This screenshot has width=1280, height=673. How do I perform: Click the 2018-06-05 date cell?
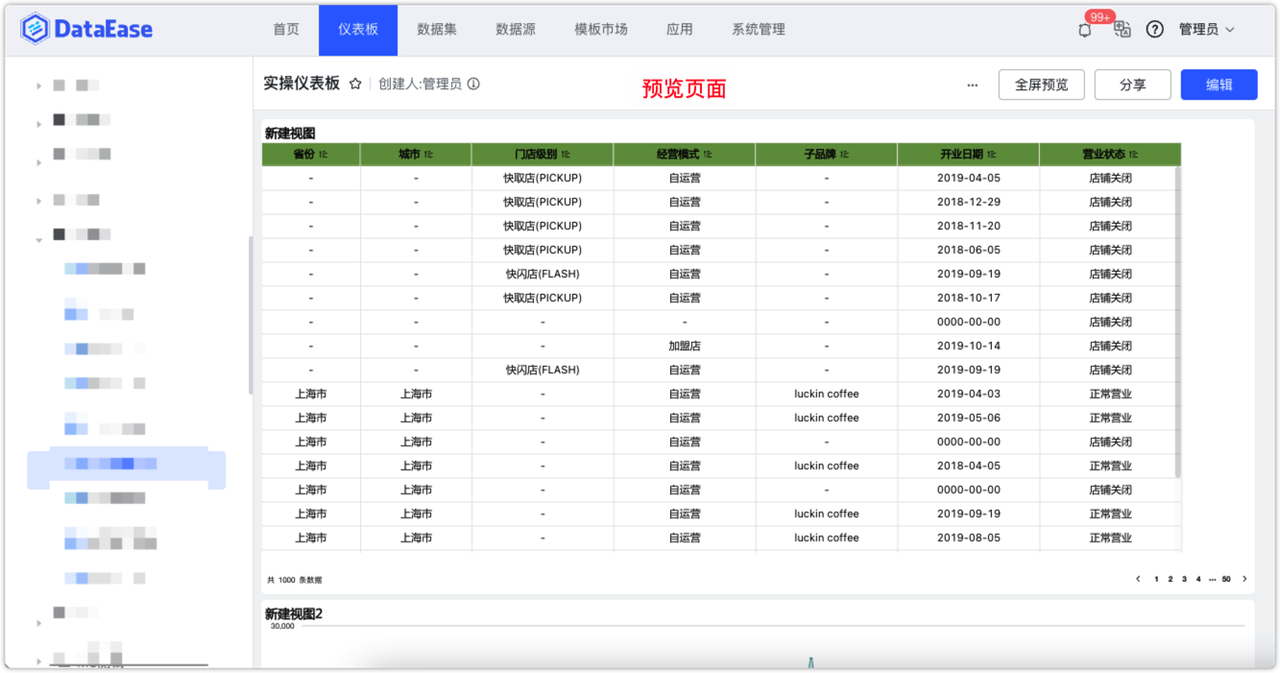pyautogui.click(x=968, y=250)
